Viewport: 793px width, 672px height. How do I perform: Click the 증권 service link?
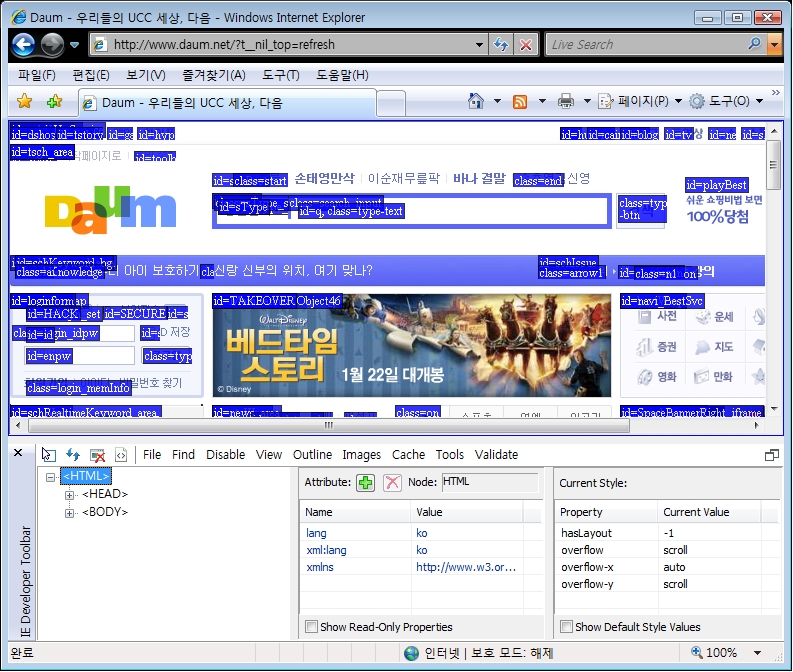tap(657, 347)
